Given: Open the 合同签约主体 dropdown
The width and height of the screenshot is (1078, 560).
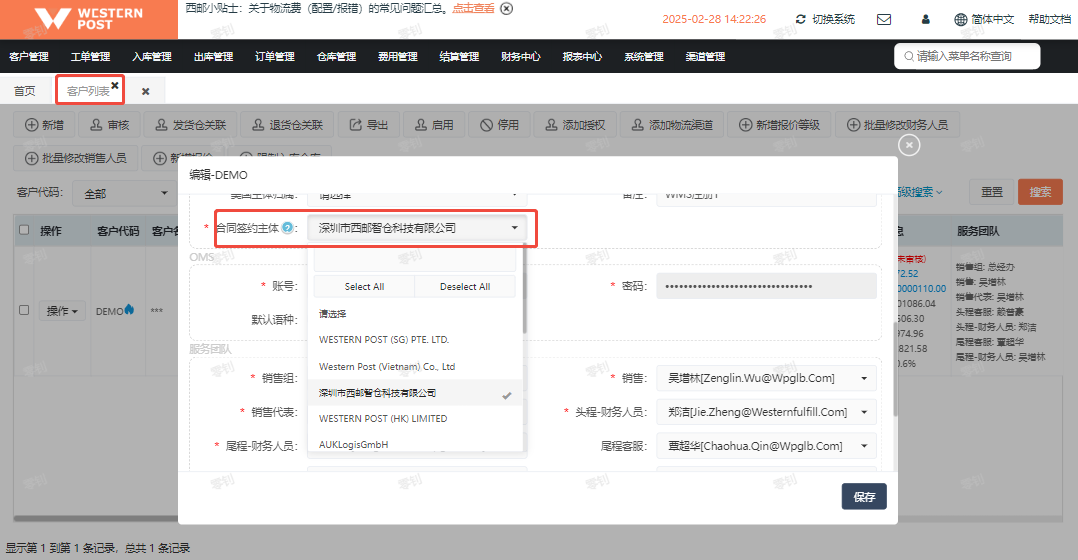Looking at the screenshot, I should [417, 228].
